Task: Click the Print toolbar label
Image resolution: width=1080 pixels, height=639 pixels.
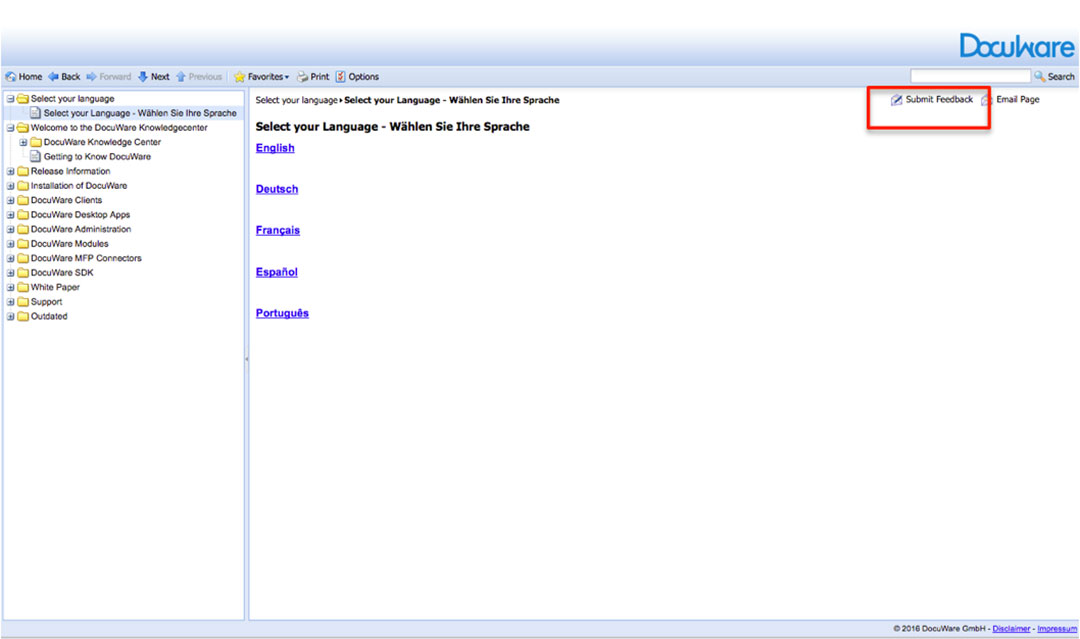Action: (x=320, y=76)
